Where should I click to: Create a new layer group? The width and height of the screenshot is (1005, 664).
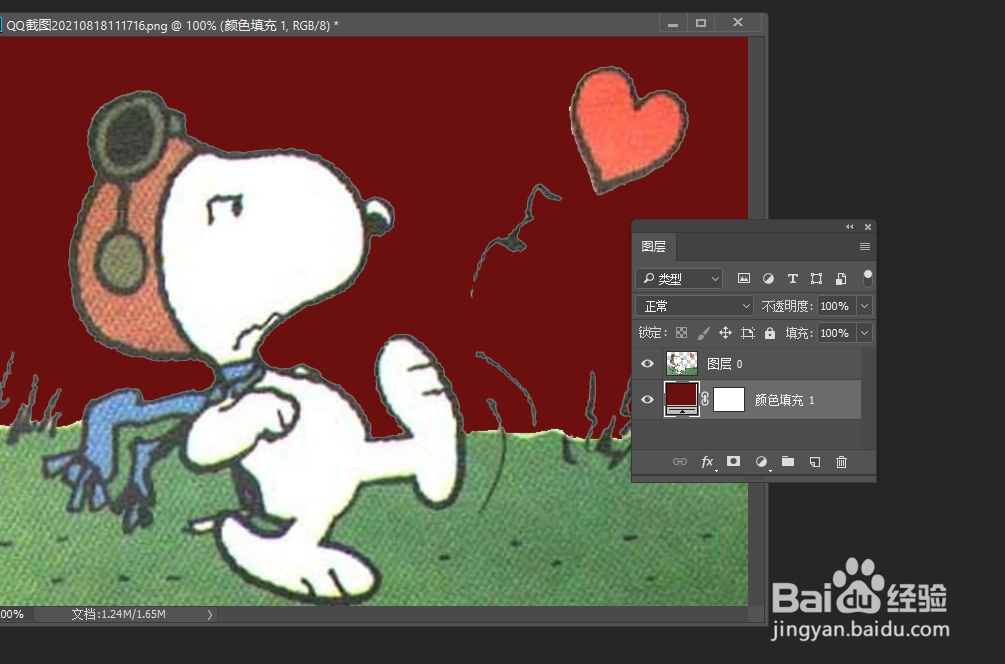coord(788,461)
